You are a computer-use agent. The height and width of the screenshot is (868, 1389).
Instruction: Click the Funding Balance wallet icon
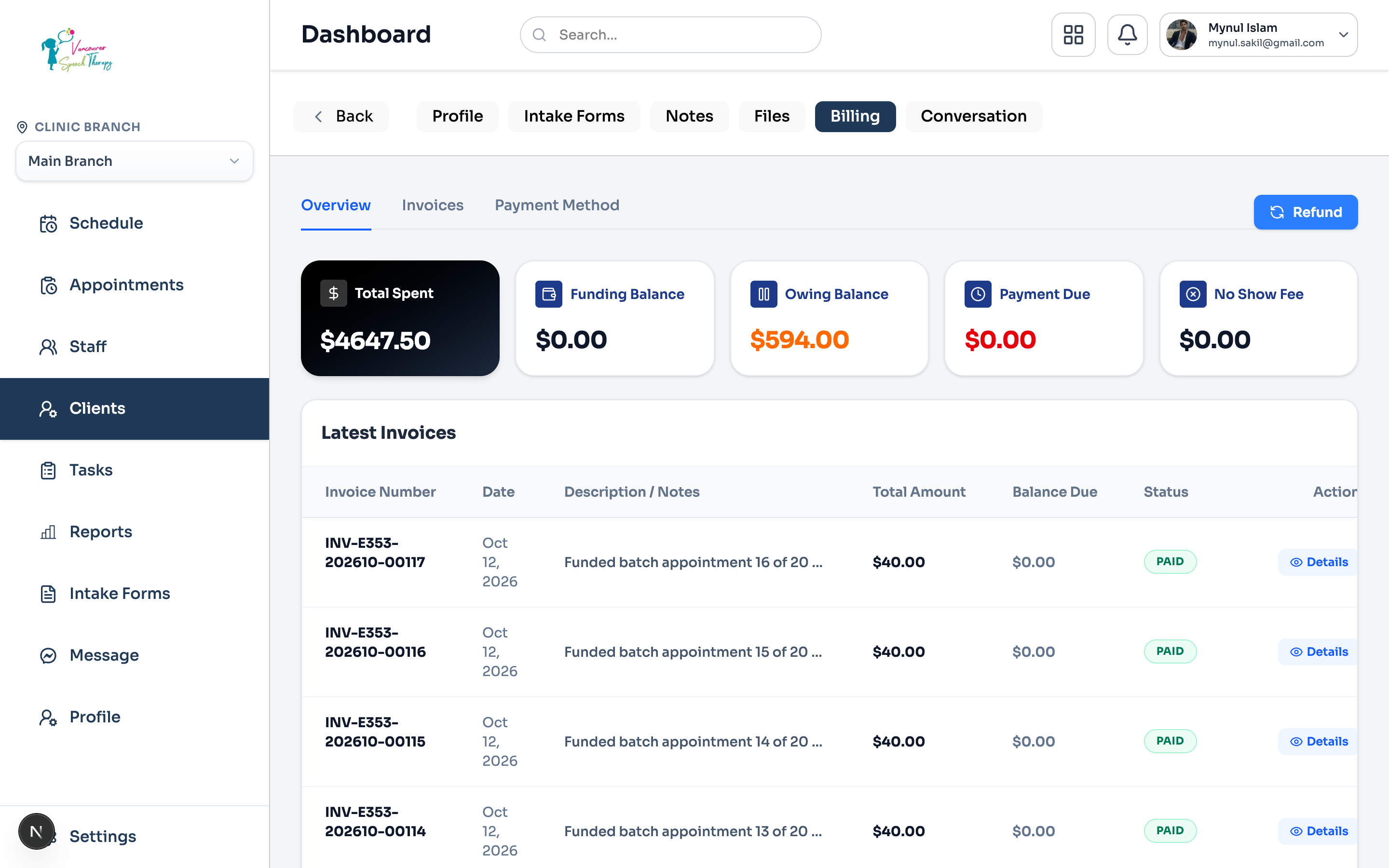(549, 294)
